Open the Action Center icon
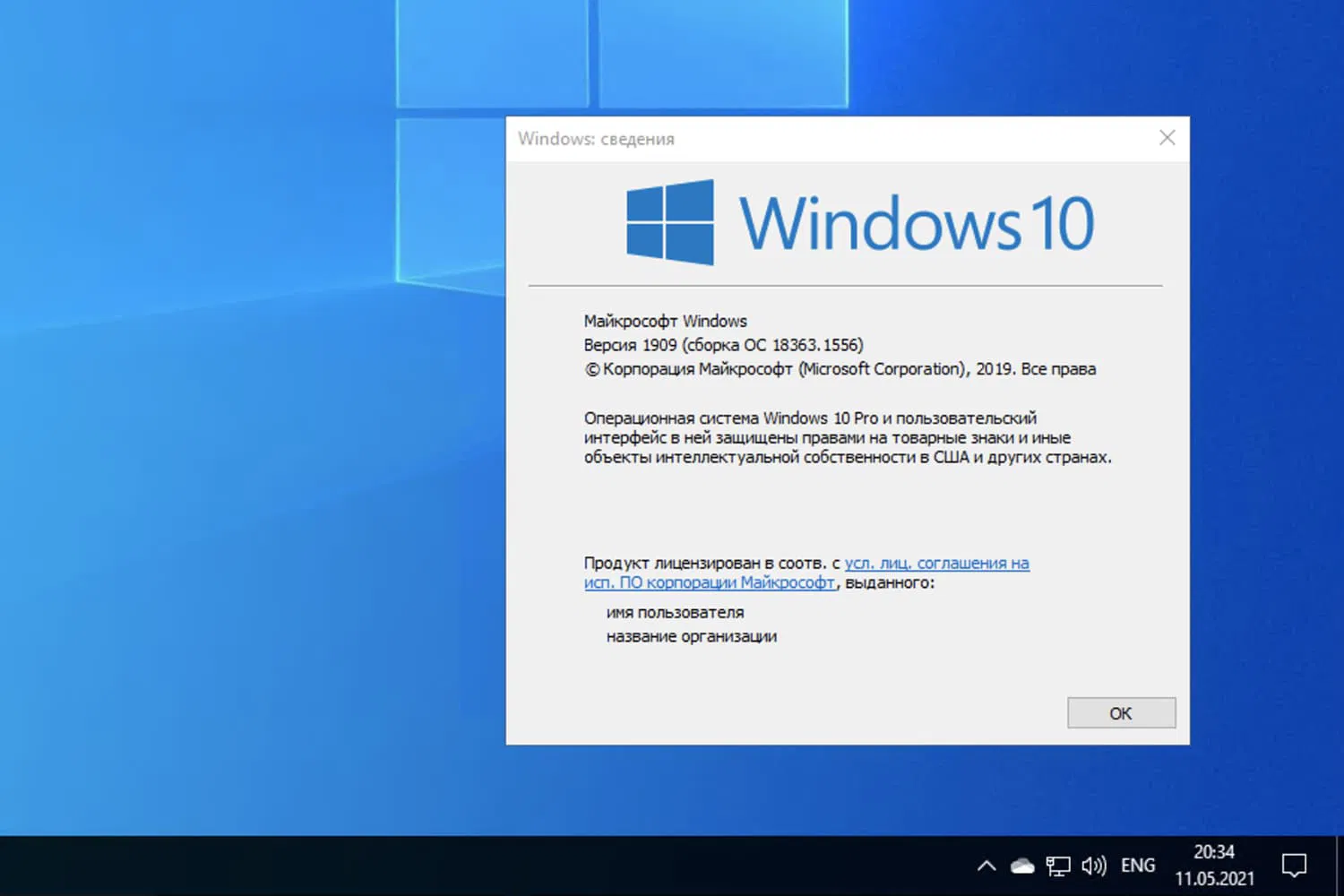Viewport: 1344px width, 896px height. pyautogui.click(x=1296, y=864)
